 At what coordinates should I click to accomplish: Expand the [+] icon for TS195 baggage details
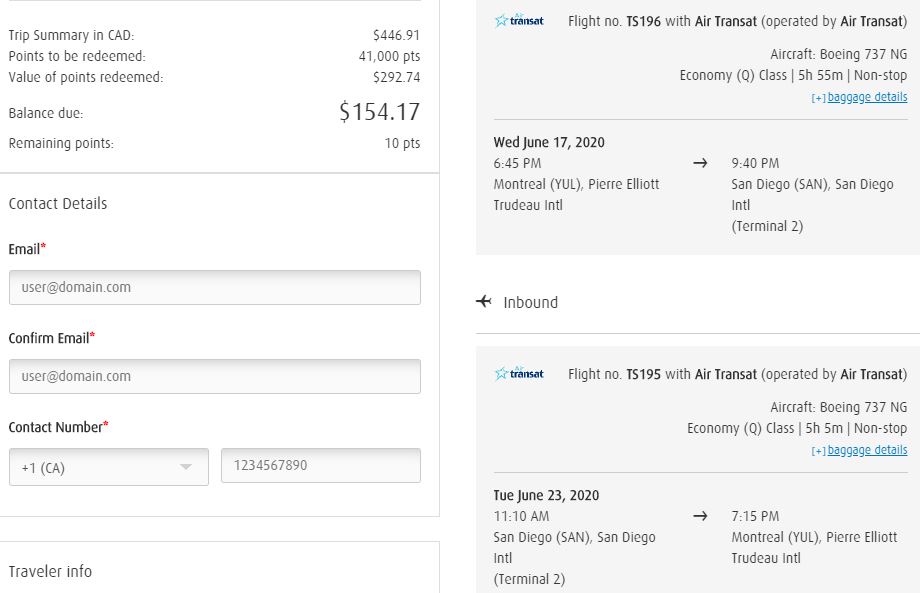(x=819, y=451)
